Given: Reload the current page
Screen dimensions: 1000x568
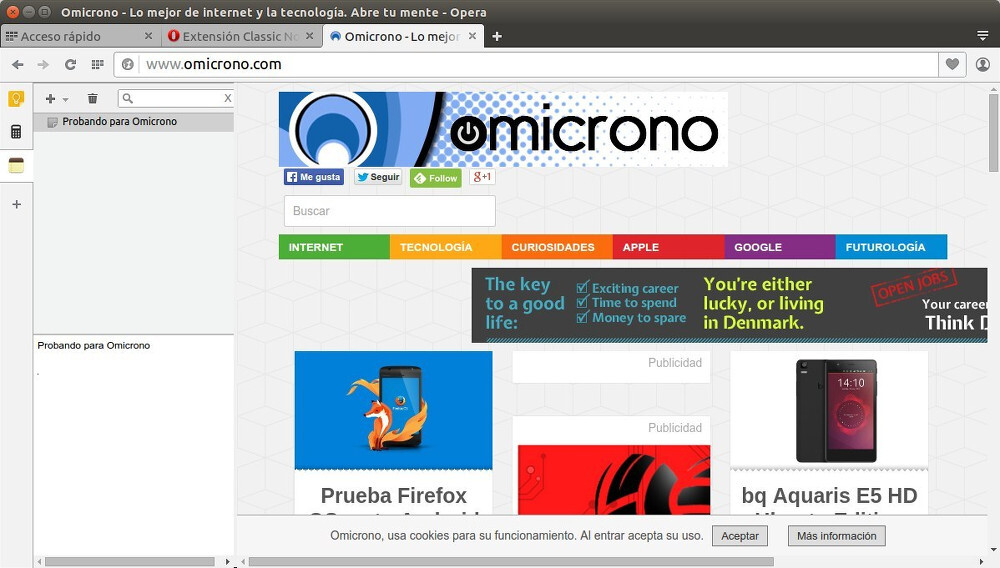Looking at the screenshot, I should [x=70, y=65].
